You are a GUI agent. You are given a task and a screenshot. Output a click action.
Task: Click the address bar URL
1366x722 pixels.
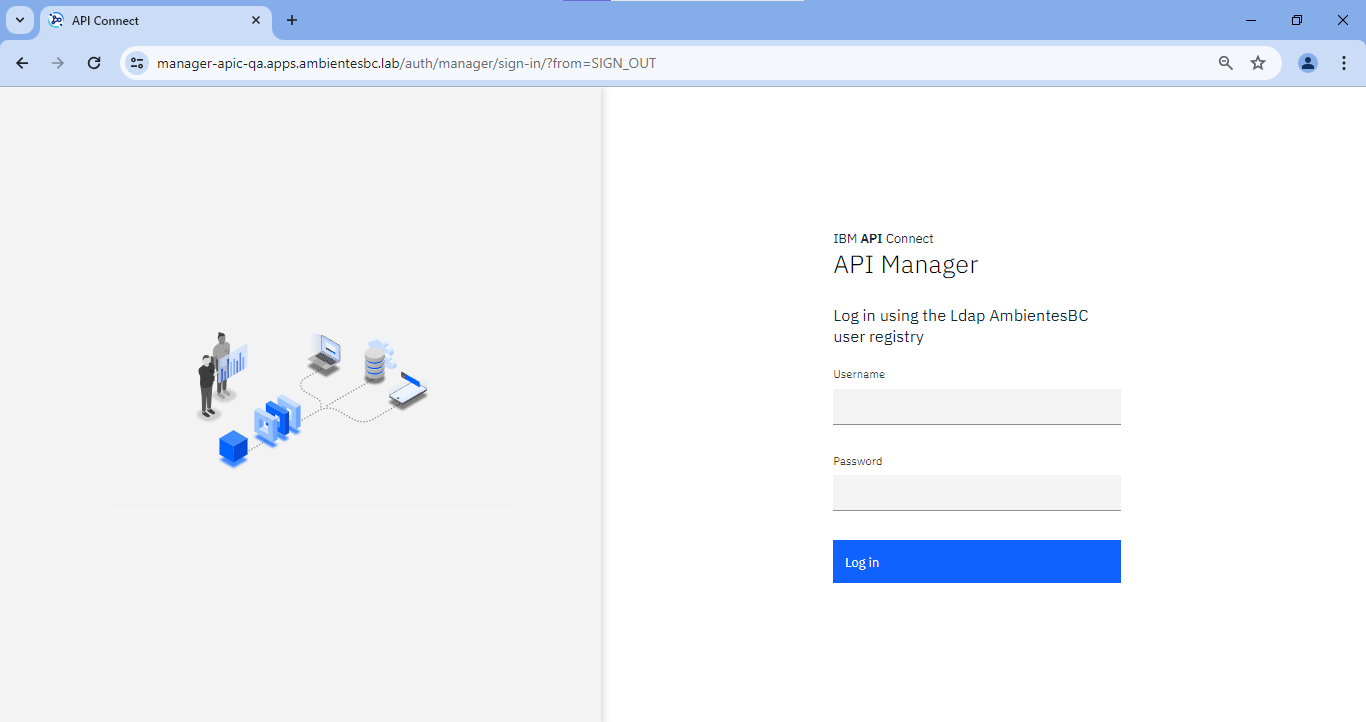(x=406, y=63)
